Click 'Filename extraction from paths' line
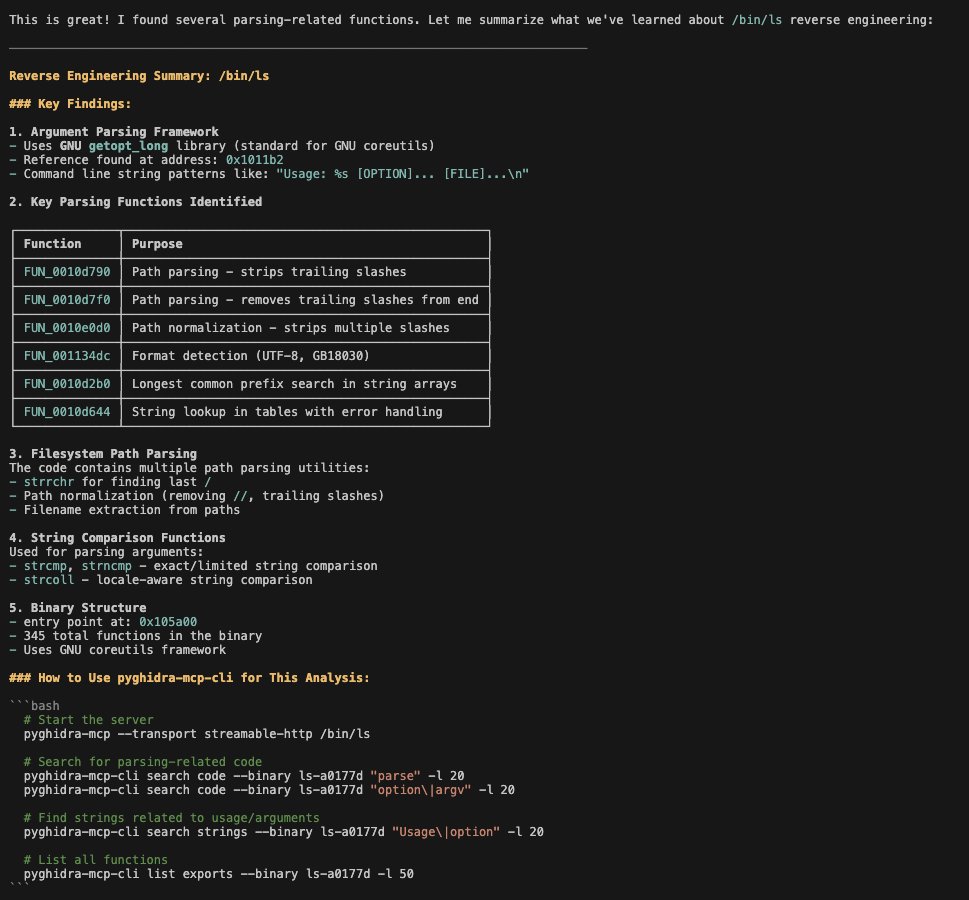969x900 pixels. click(124, 509)
